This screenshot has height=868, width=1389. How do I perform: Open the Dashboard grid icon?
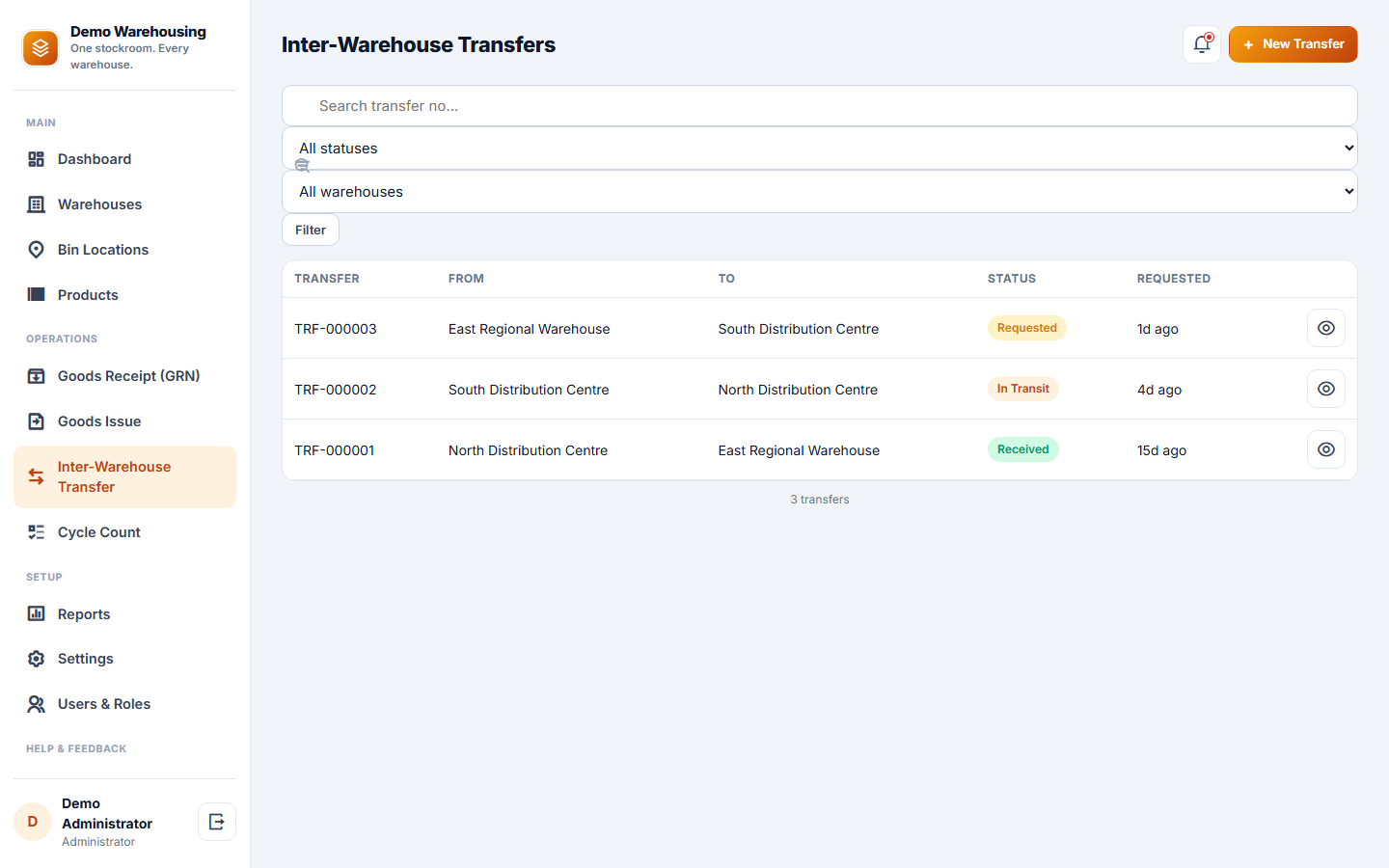click(36, 159)
